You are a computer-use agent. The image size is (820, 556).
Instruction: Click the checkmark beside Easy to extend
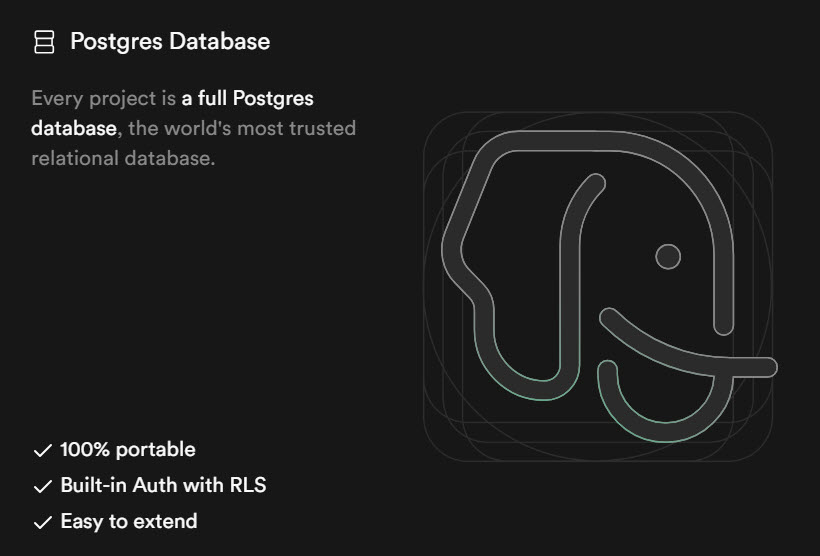pyautogui.click(x=42, y=522)
